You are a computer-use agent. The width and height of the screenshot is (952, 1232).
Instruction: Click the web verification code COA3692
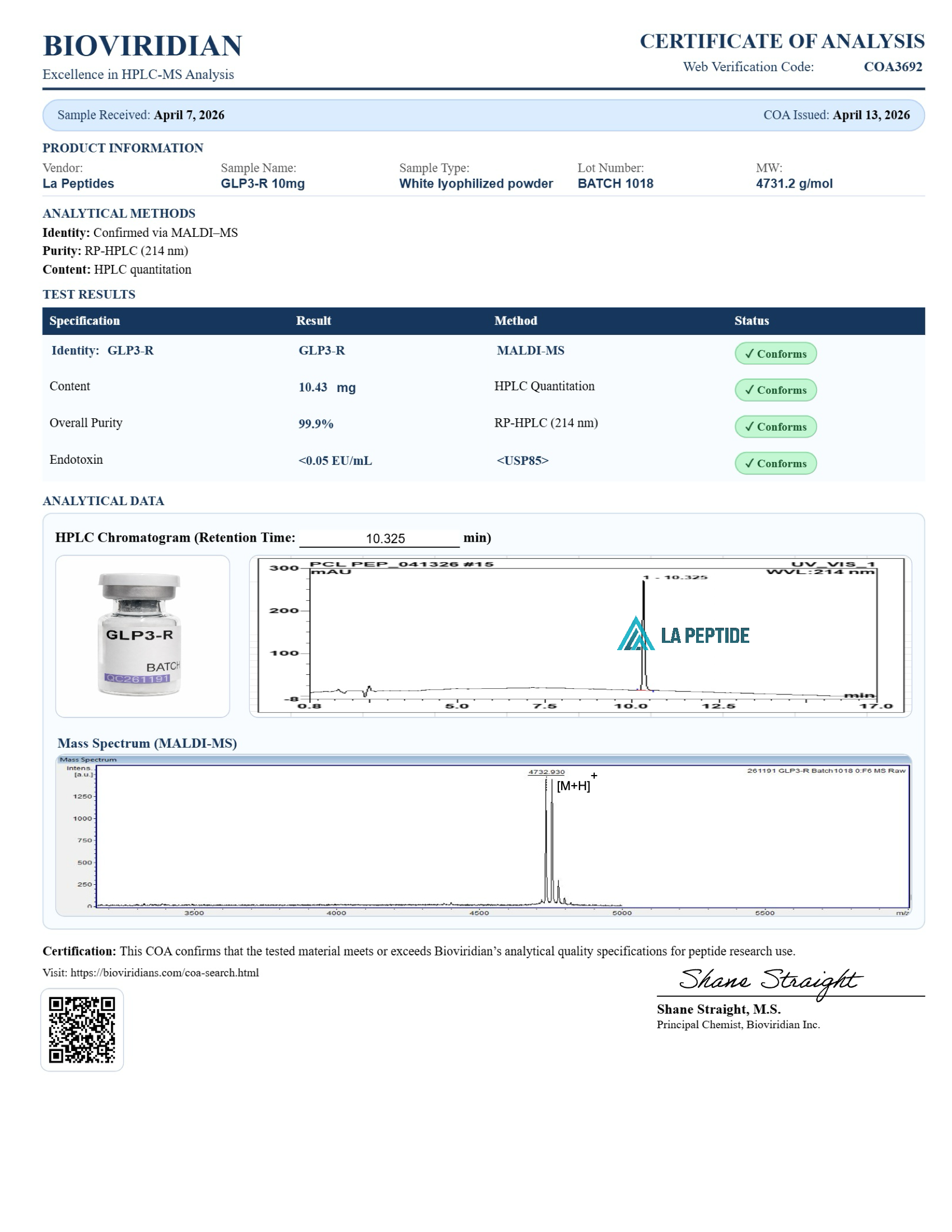click(892, 67)
